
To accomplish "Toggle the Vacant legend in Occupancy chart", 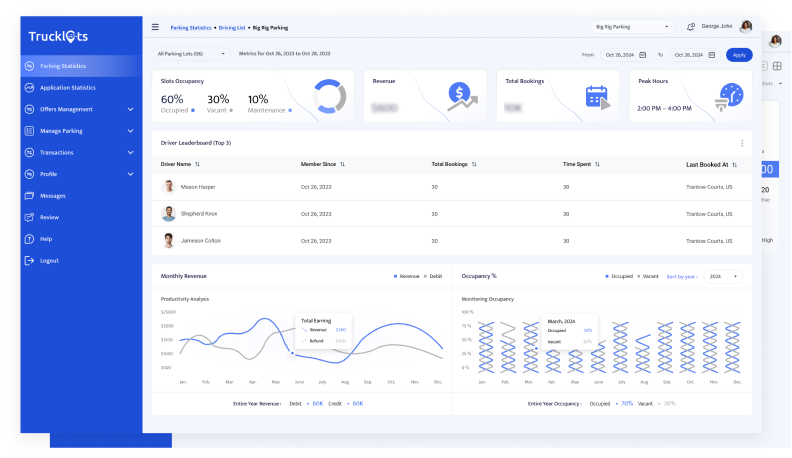I will pyautogui.click(x=648, y=276).
